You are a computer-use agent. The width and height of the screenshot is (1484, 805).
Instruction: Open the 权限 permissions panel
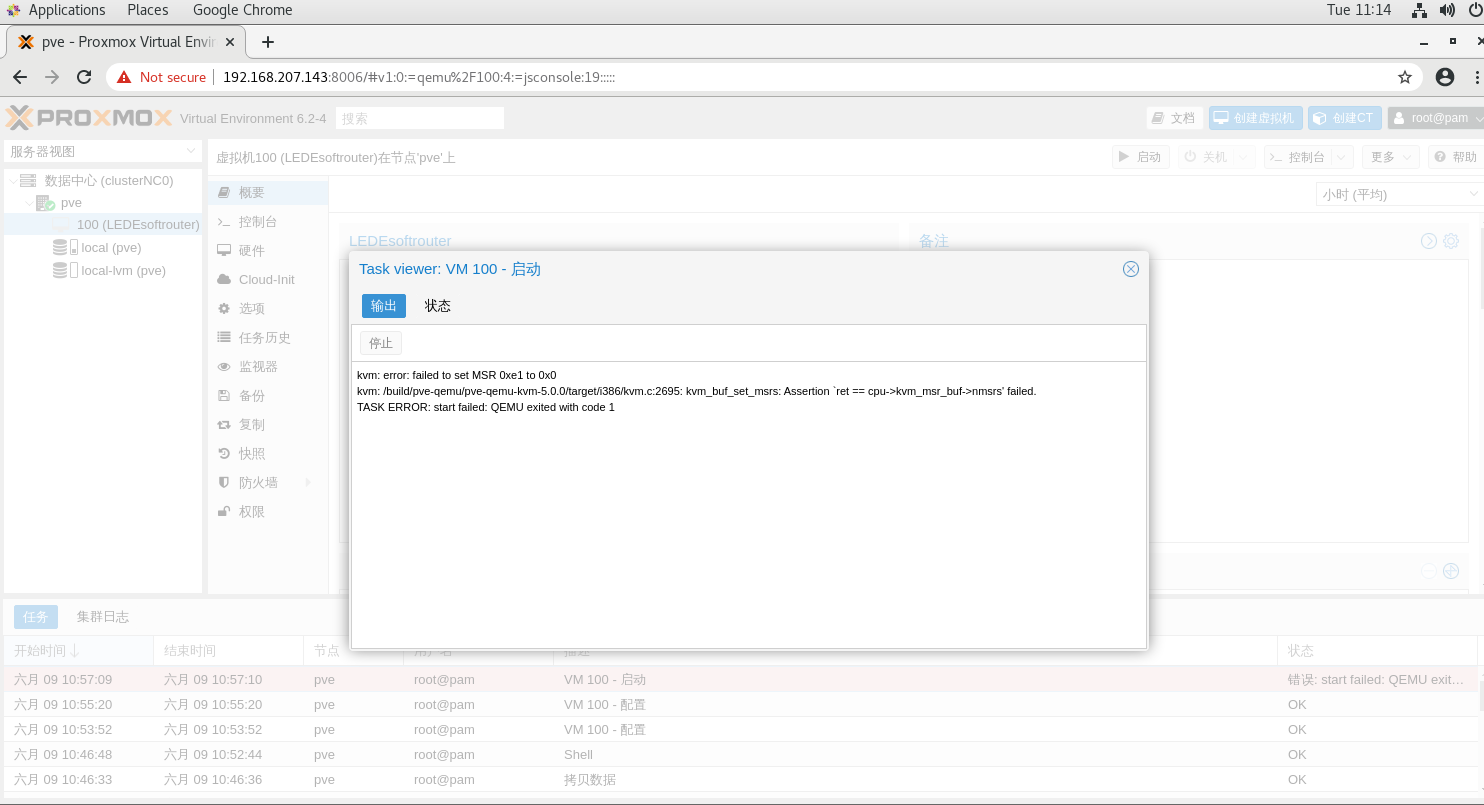tap(250, 511)
